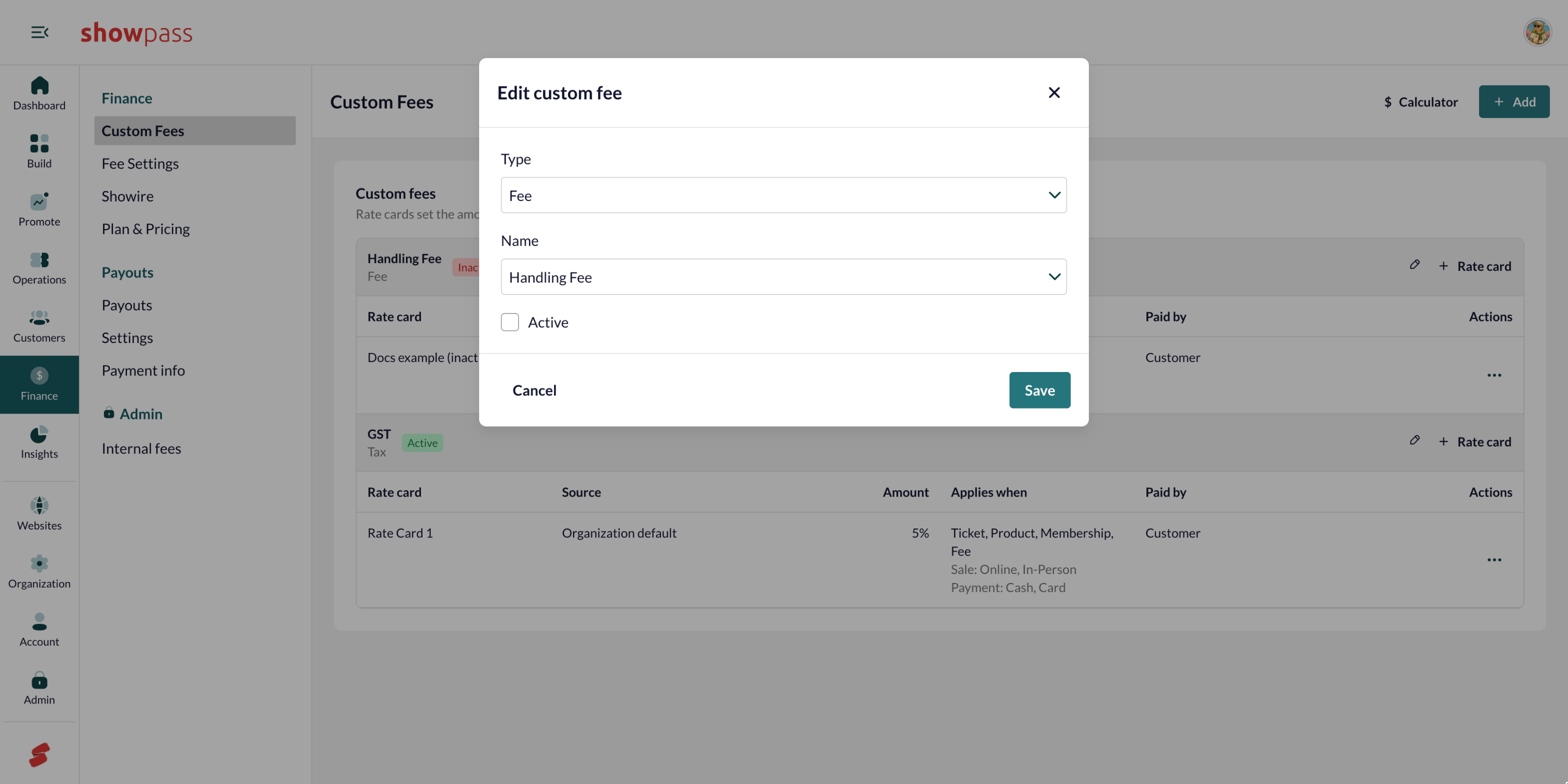Click the Organization default source cell
The image size is (1568, 784).
[619, 533]
